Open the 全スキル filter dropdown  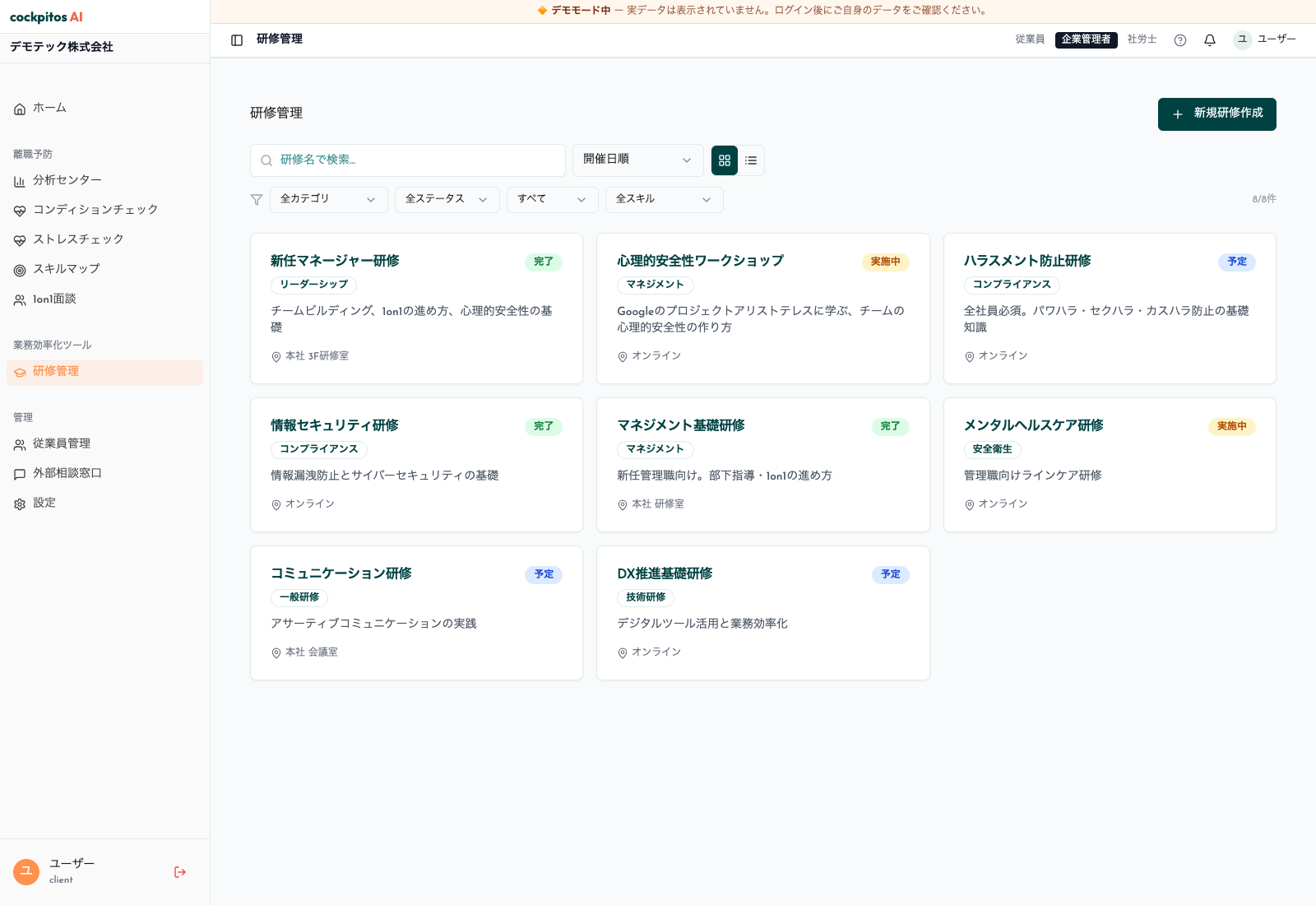point(664,199)
